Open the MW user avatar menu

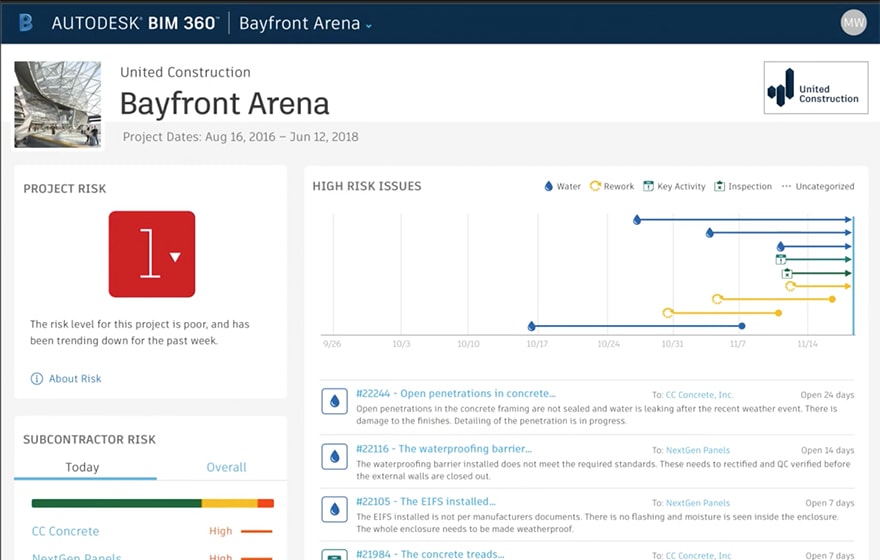853,22
